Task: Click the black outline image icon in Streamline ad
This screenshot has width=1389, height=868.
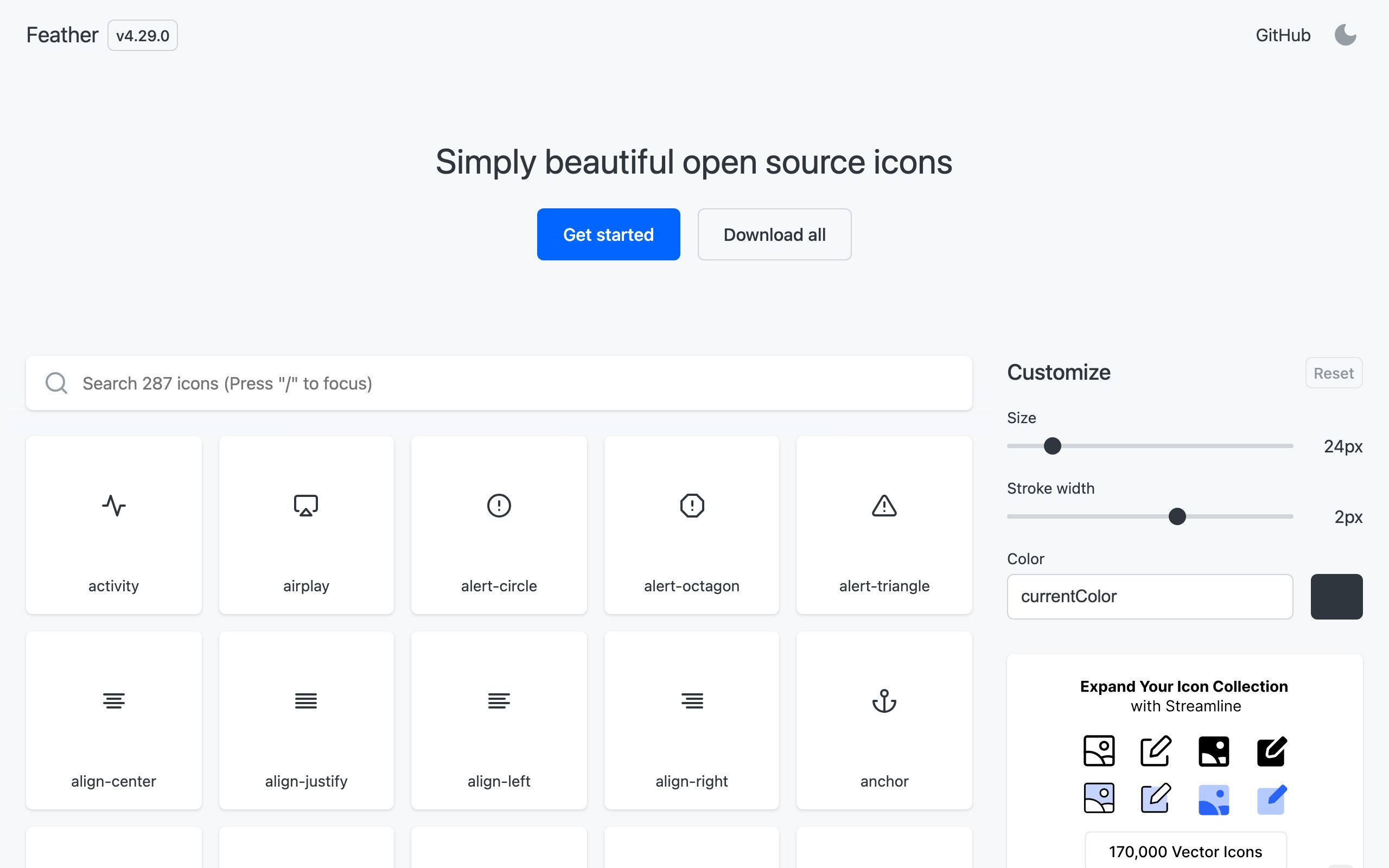Action: point(1099,750)
